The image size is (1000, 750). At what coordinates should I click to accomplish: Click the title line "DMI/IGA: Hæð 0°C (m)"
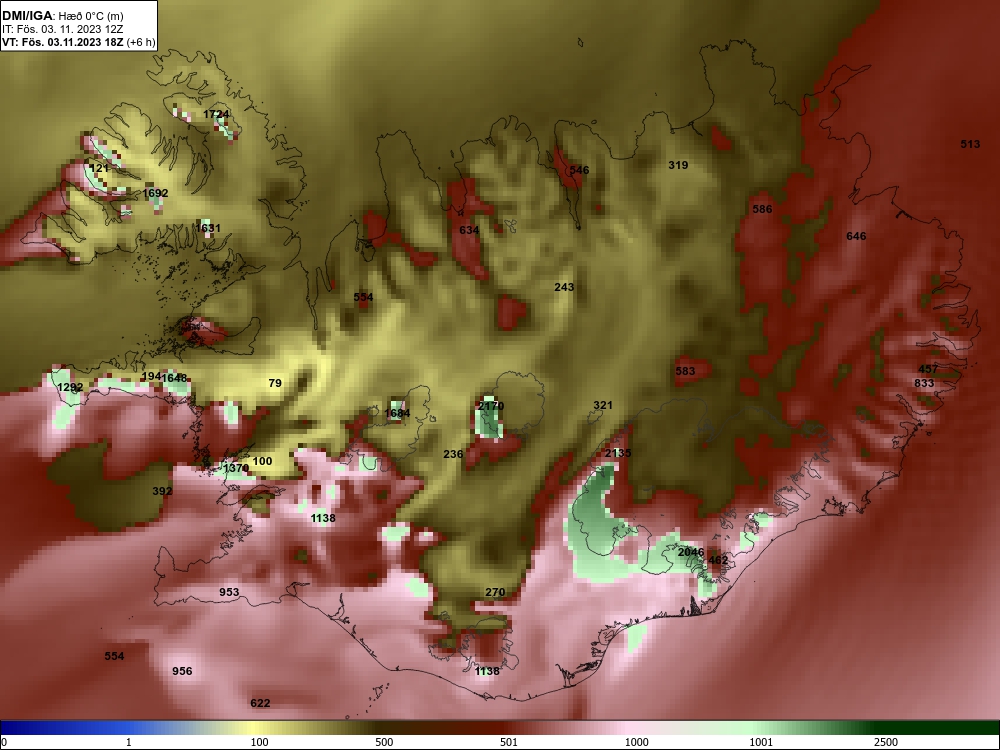62,16
